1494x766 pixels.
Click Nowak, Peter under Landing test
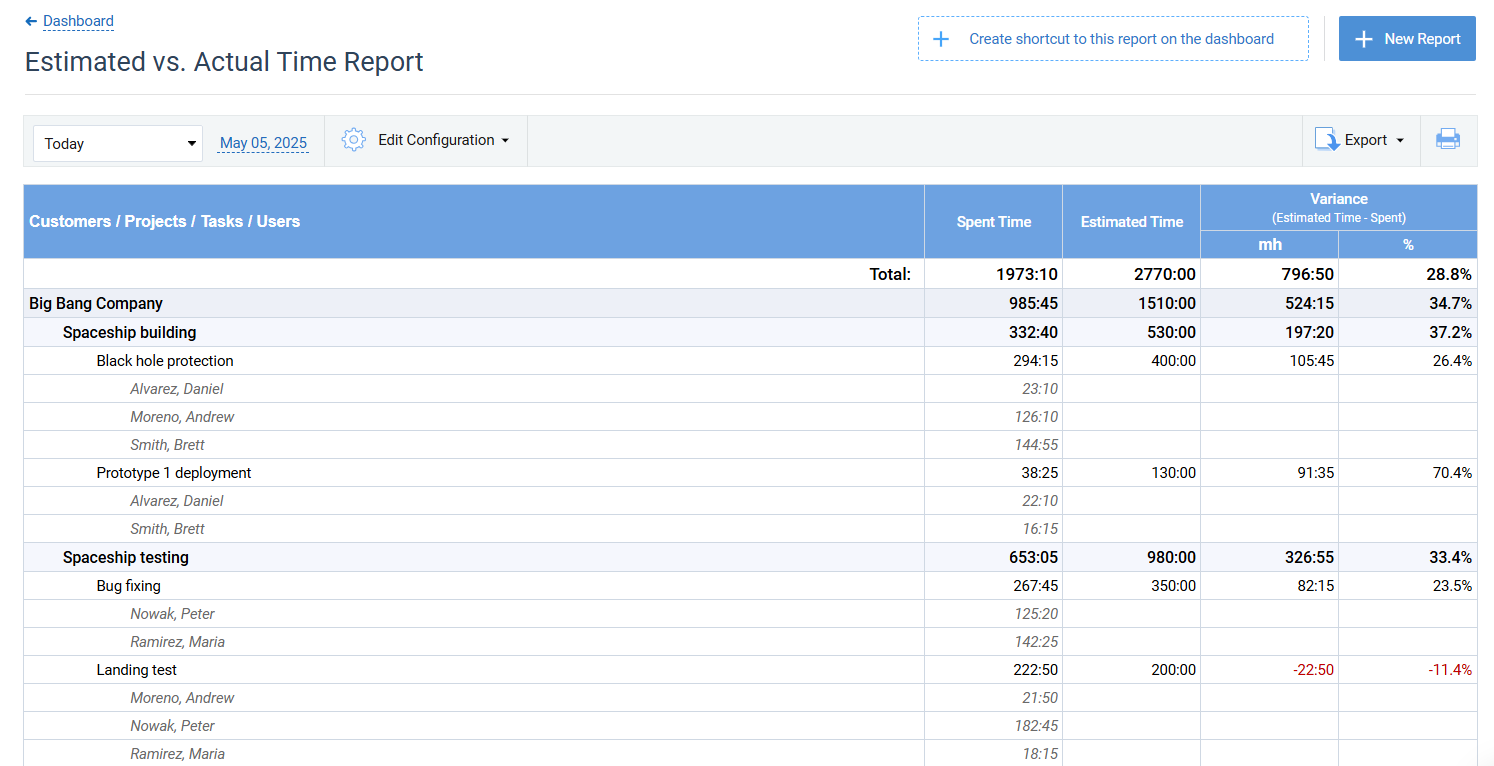(x=172, y=726)
